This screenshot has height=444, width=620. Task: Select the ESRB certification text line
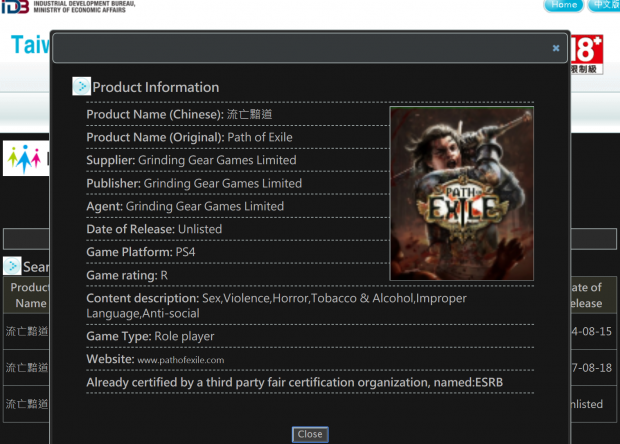[x=295, y=382]
